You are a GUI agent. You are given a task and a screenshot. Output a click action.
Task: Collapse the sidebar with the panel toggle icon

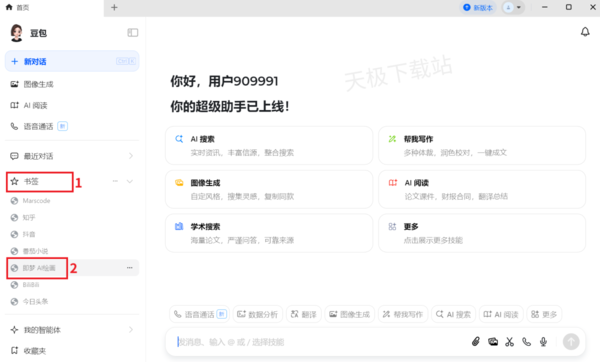click(x=133, y=33)
